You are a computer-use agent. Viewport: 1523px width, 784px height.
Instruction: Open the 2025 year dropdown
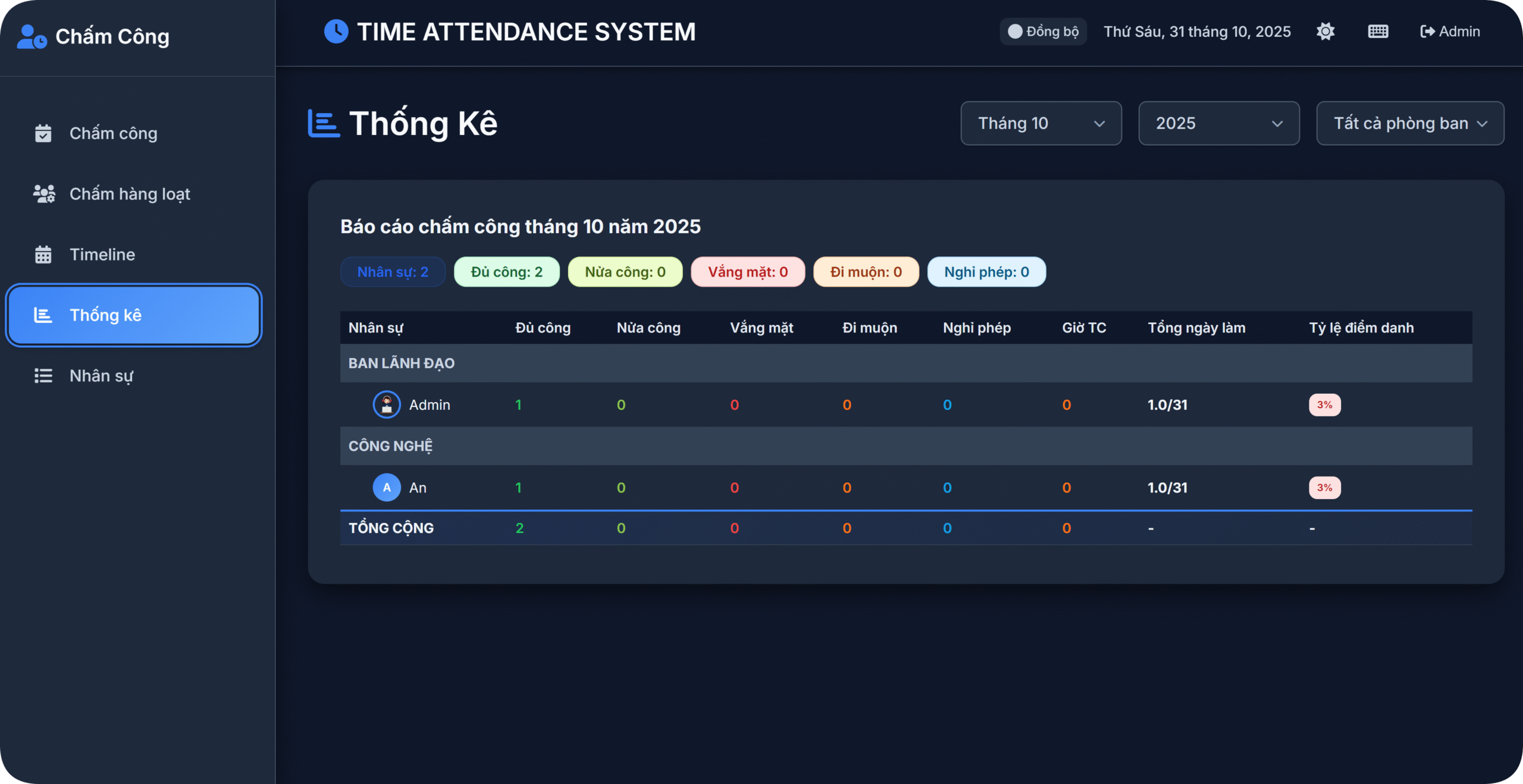1218,123
